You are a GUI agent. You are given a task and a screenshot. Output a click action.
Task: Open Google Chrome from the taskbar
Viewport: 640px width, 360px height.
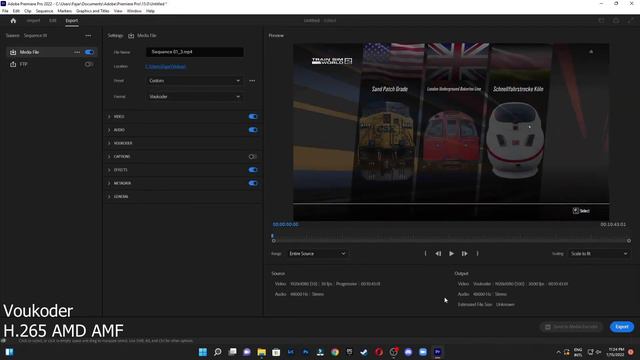click(335, 352)
